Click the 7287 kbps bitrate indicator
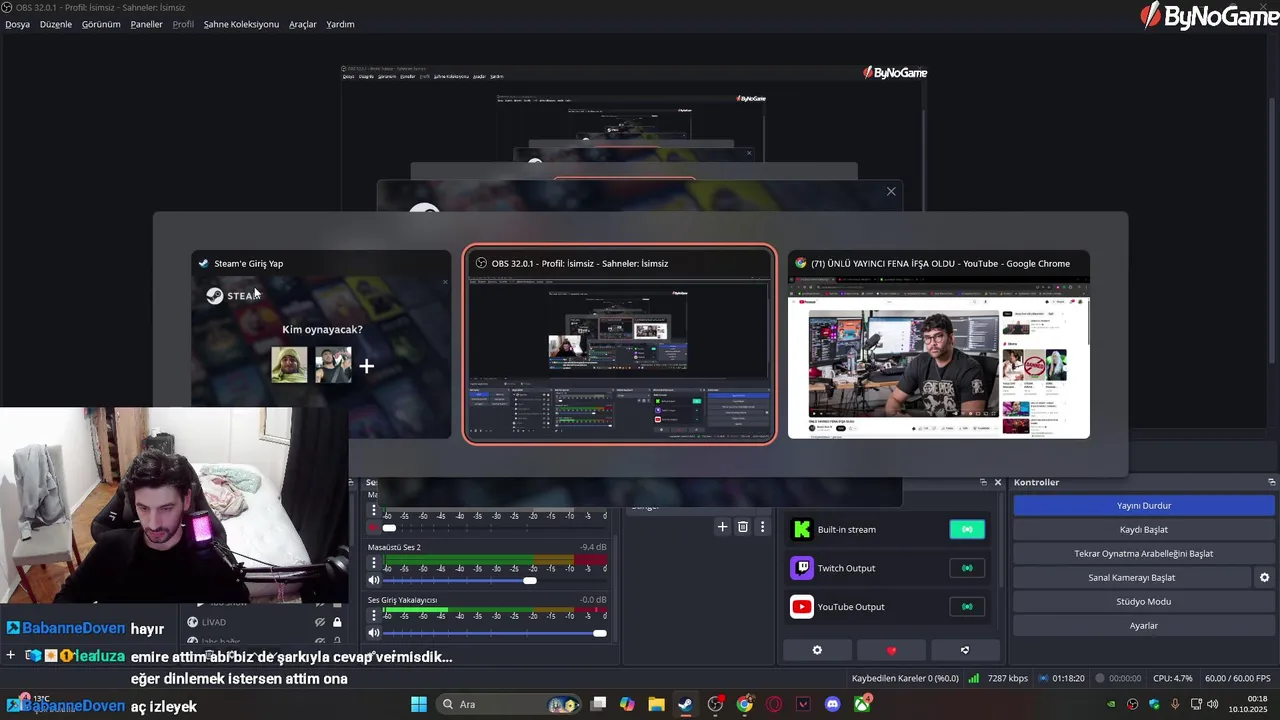 [1008, 678]
